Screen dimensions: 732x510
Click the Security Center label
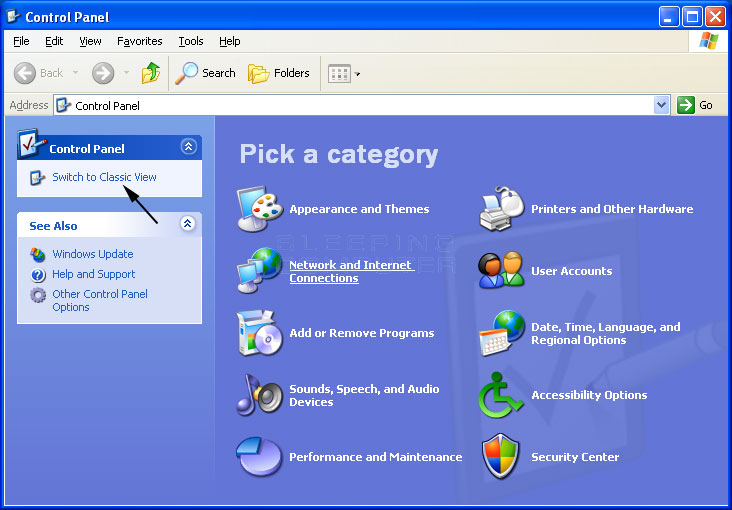[x=575, y=457]
